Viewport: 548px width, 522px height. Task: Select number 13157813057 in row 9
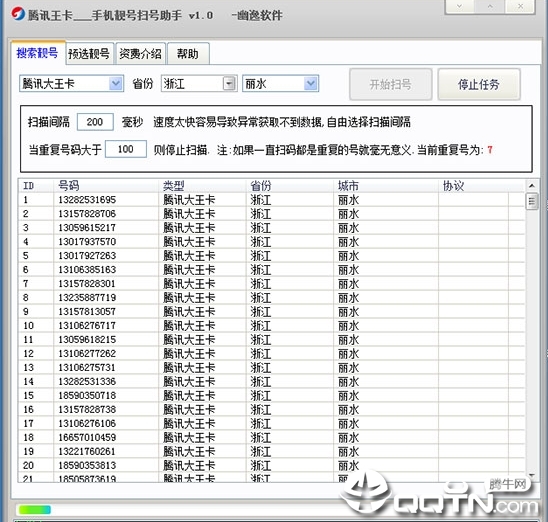[87, 312]
